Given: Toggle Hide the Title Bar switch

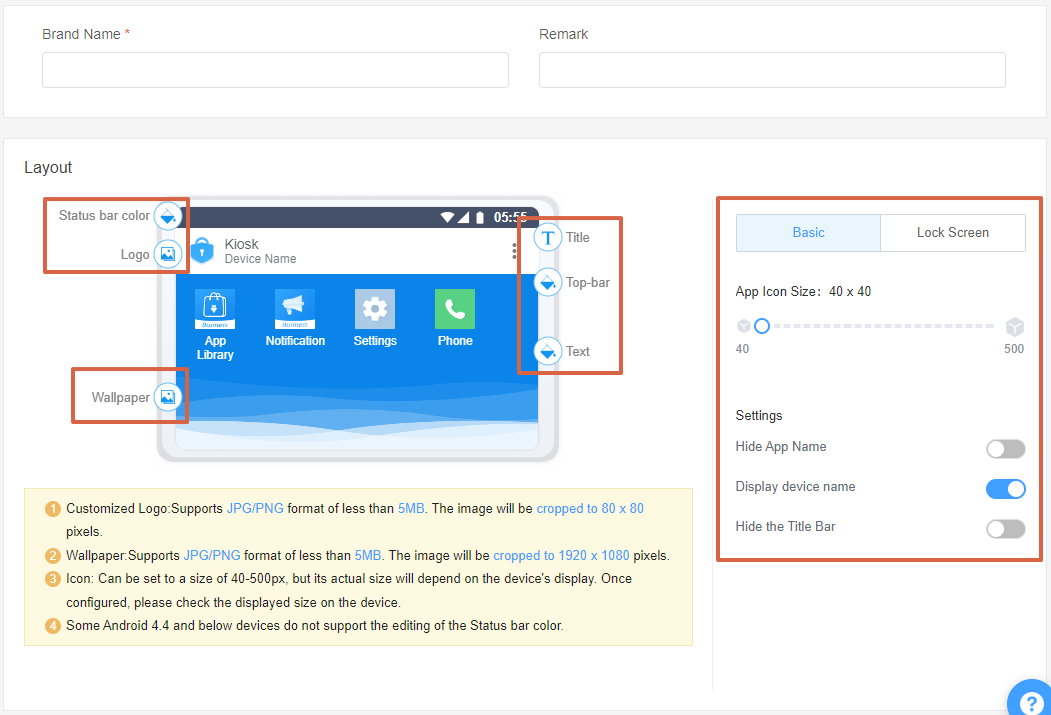Looking at the screenshot, I should pos(1005,529).
